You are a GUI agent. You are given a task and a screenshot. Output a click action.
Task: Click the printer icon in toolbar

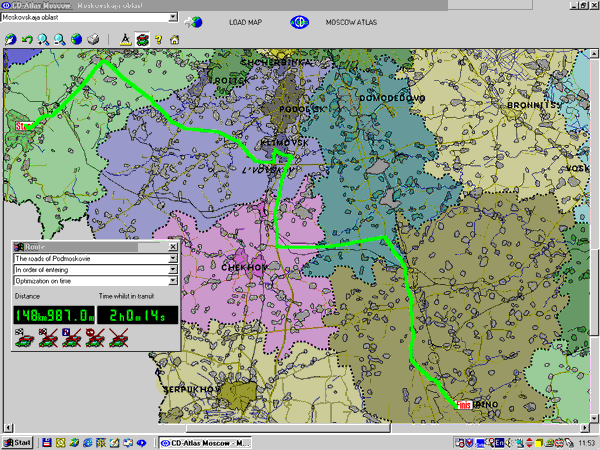coord(93,39)
